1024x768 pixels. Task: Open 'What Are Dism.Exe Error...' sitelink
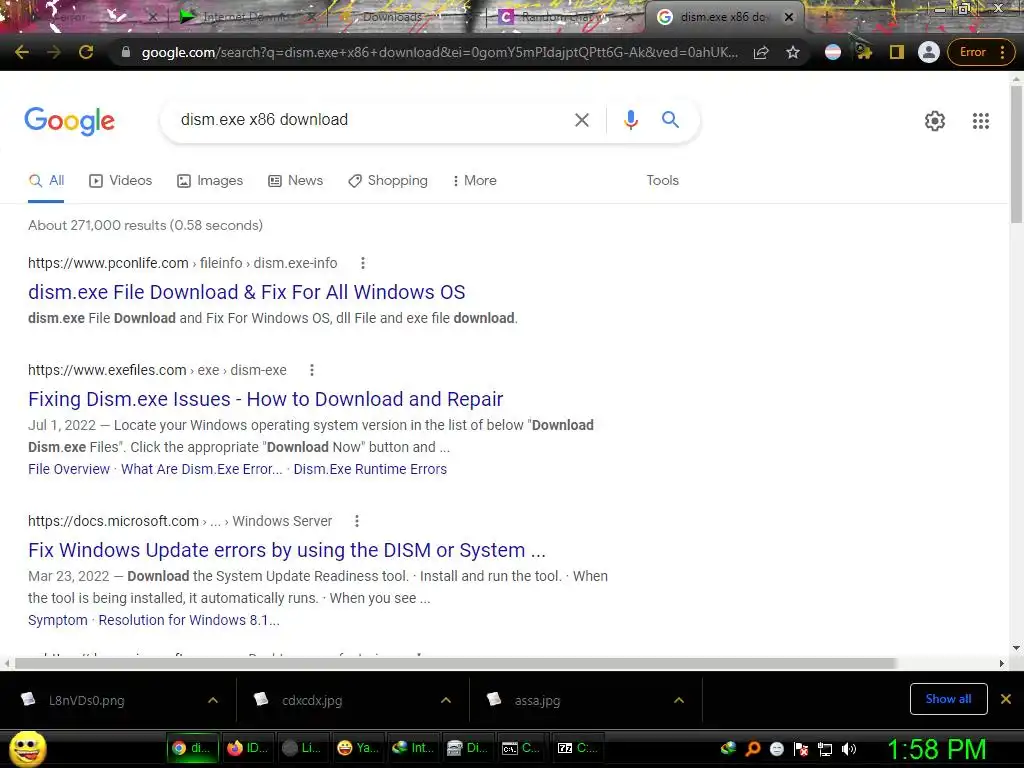tap(202, 469)
